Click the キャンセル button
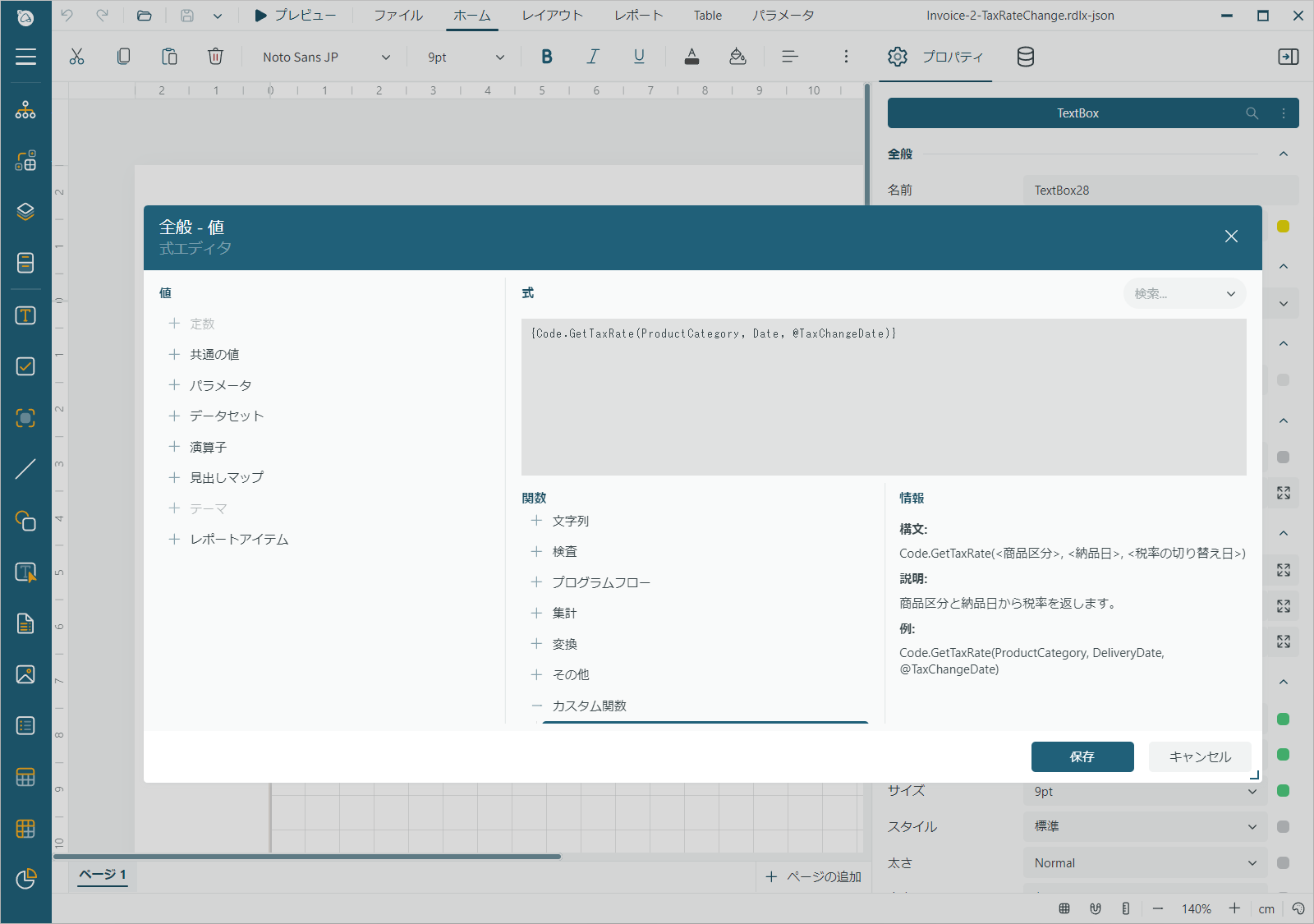This screenshot has width=1314, height=924. tap(1200, 756)
